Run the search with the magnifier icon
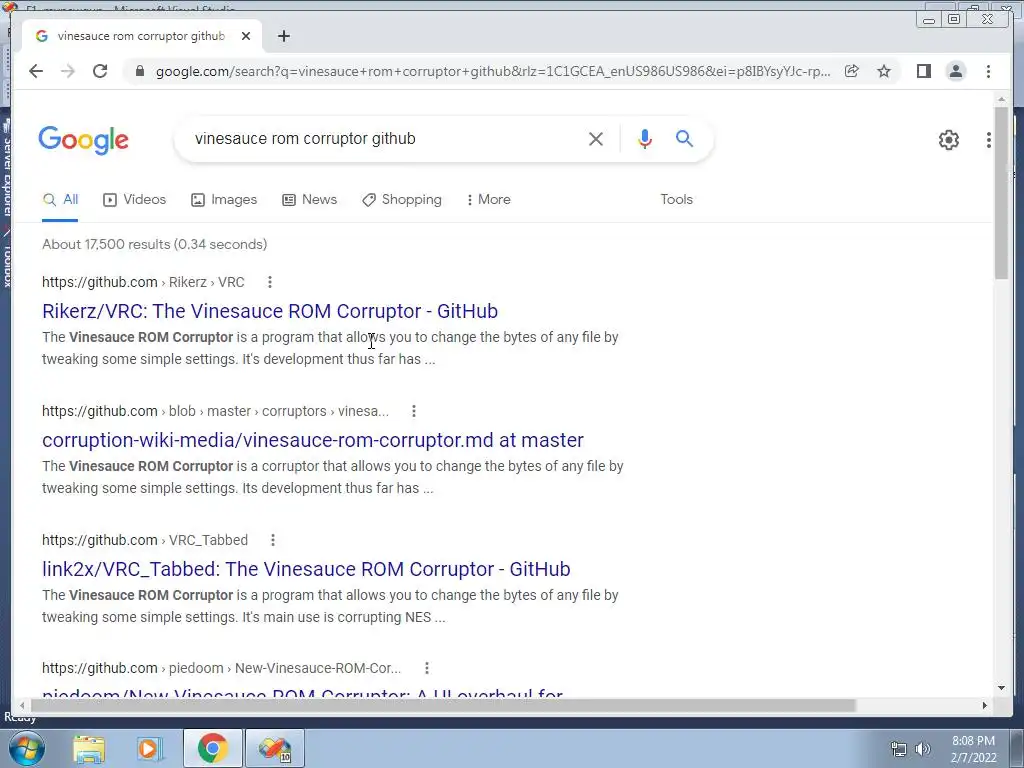 pyautogui.click(x=684, y=138)
